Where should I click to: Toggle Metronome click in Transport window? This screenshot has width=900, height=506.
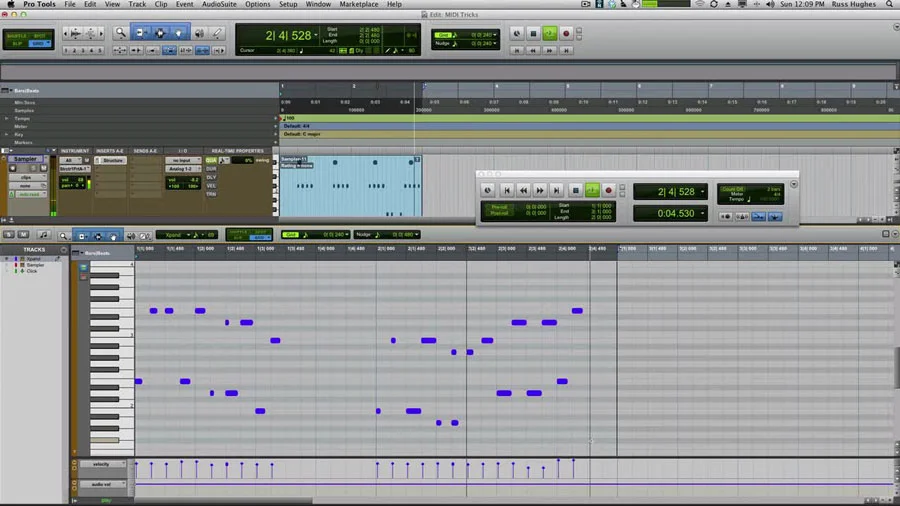pos(742,217)
